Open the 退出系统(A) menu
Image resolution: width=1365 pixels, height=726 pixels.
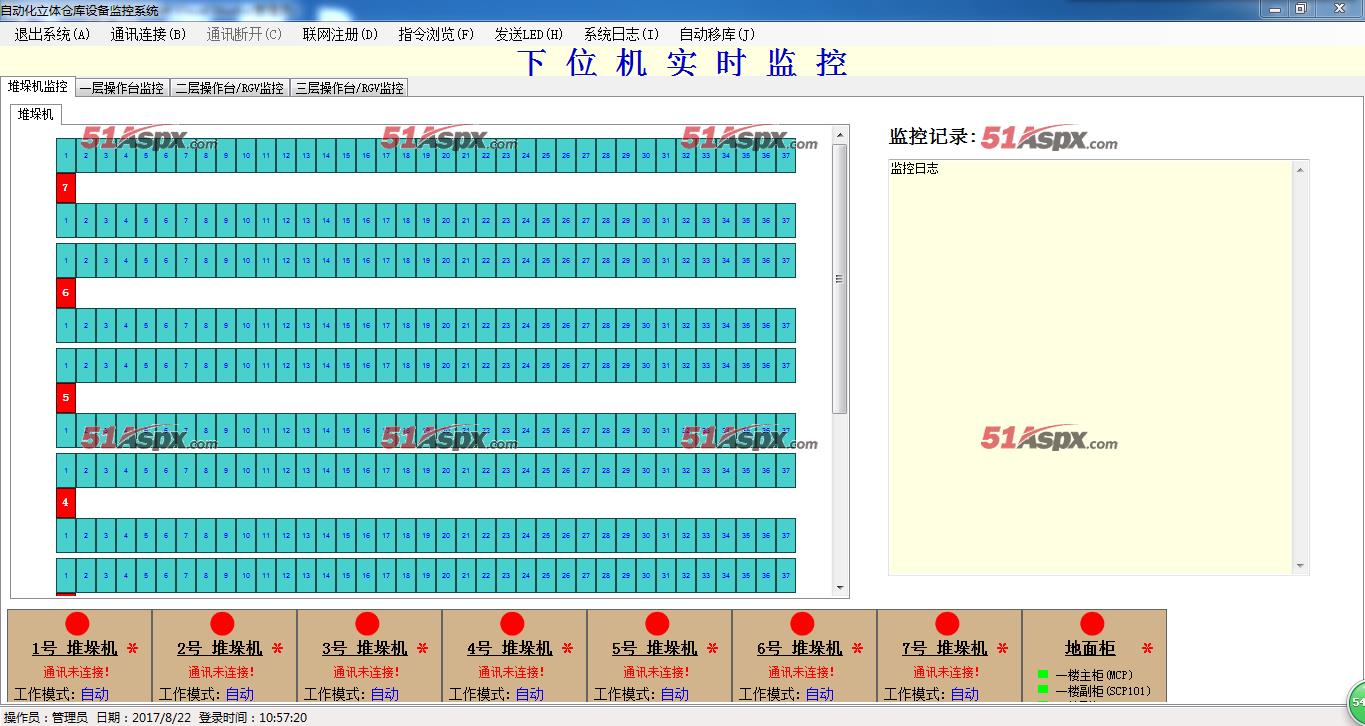(52, 34)
